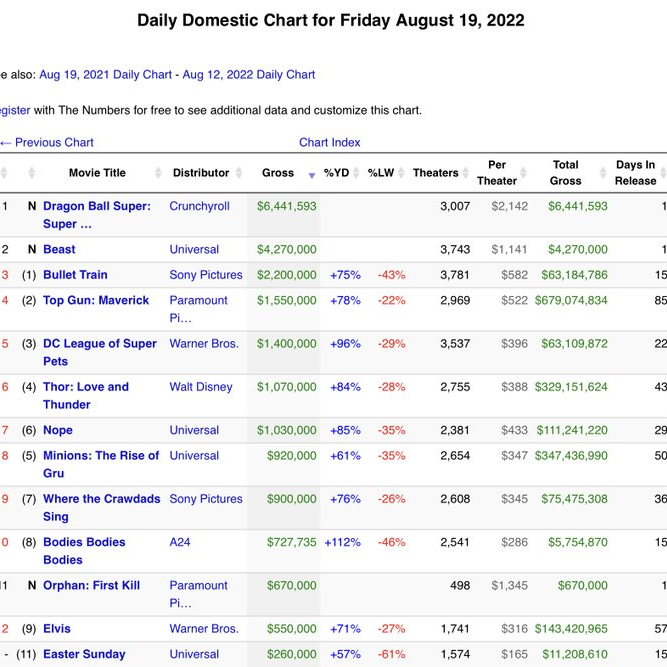Viewport: 667px width, 667px height.
Task: Sort by %YD column arrows
Action: [x=356, y=173]
